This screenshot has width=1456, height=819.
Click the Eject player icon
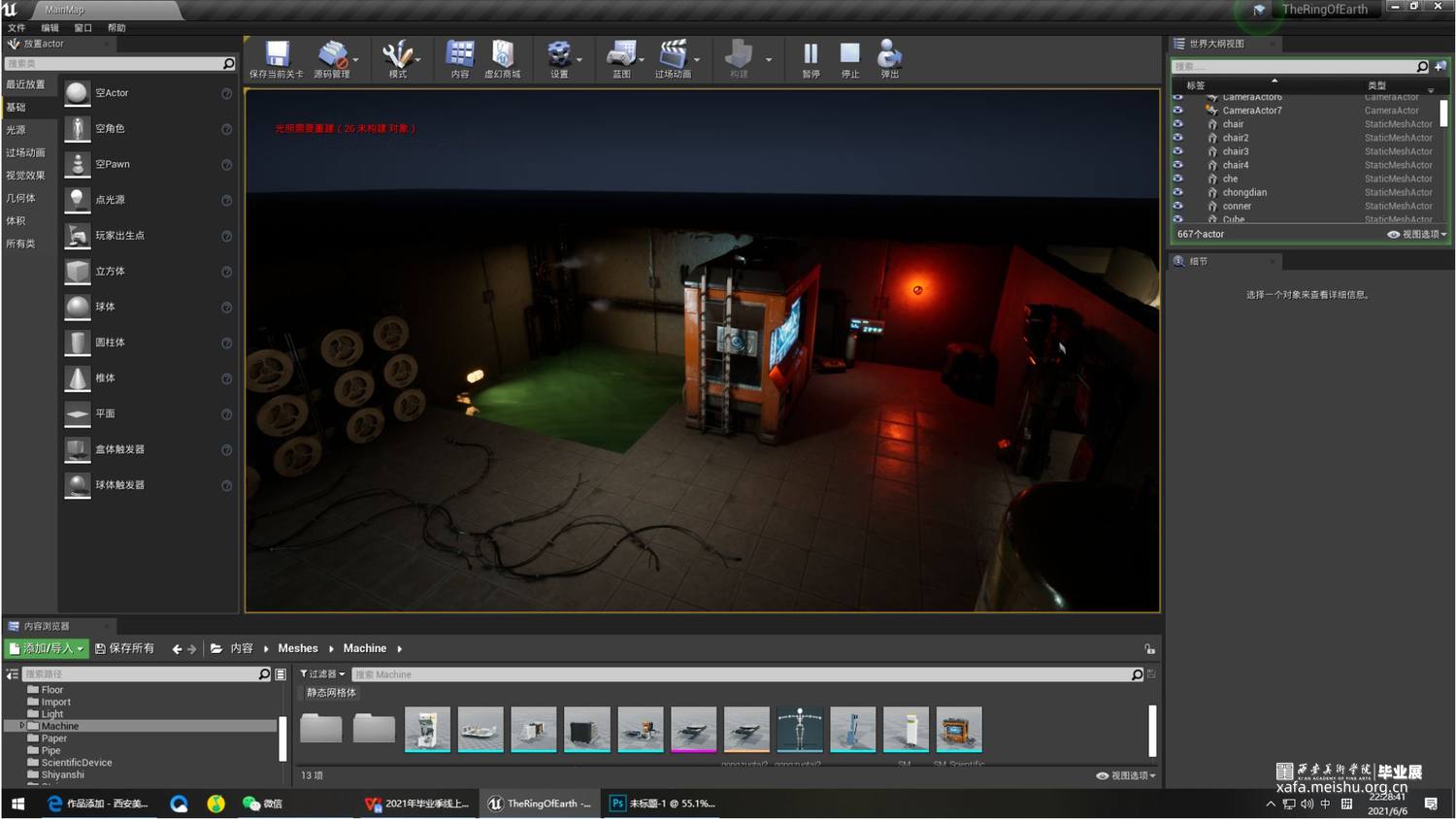(889, 54)
